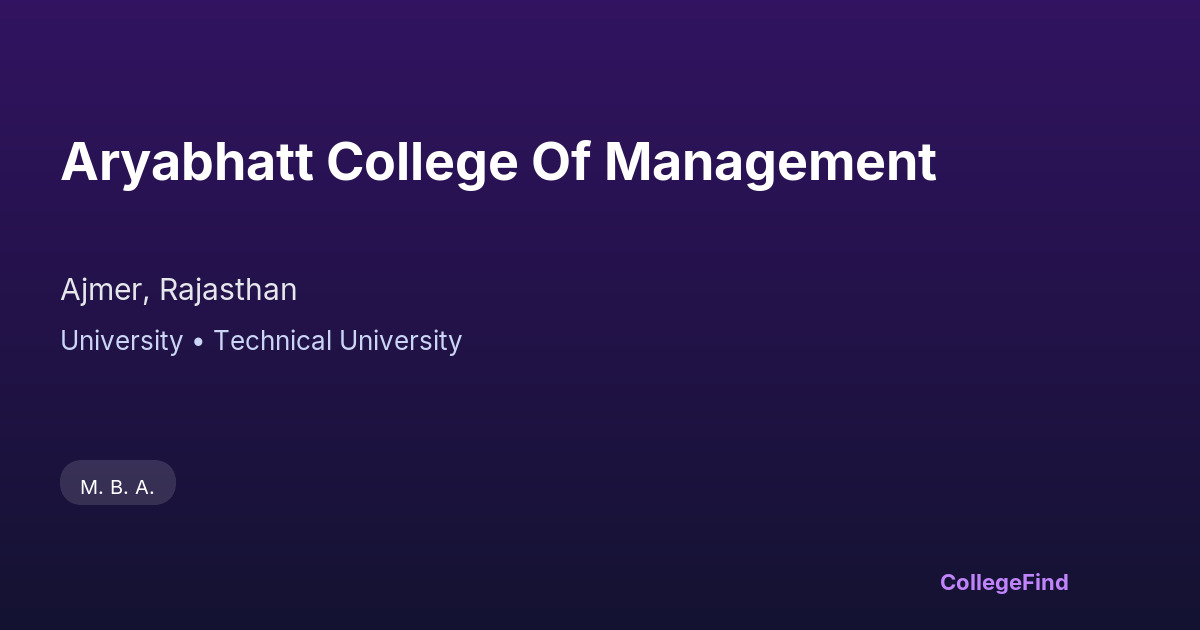Click the letter B in the course pill
The height and width of the screenshot is (630, 1200).
[119, 487]
